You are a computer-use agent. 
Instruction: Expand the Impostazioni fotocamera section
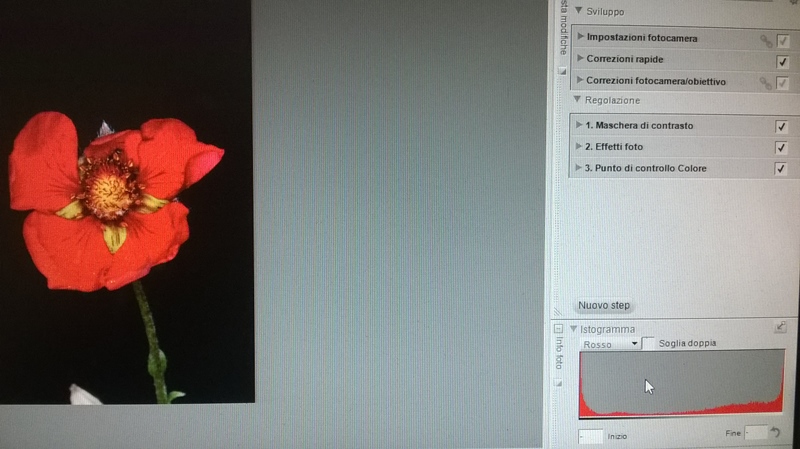[581, 37]
